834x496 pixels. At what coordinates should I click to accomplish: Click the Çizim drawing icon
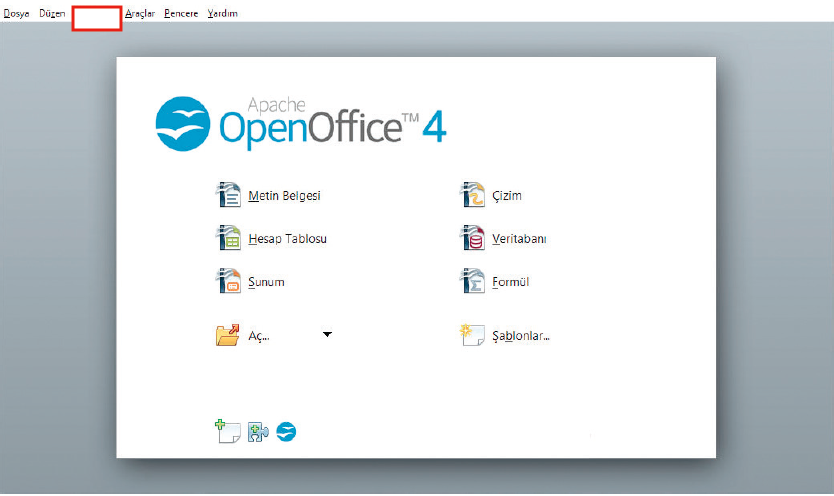(472, 195)
